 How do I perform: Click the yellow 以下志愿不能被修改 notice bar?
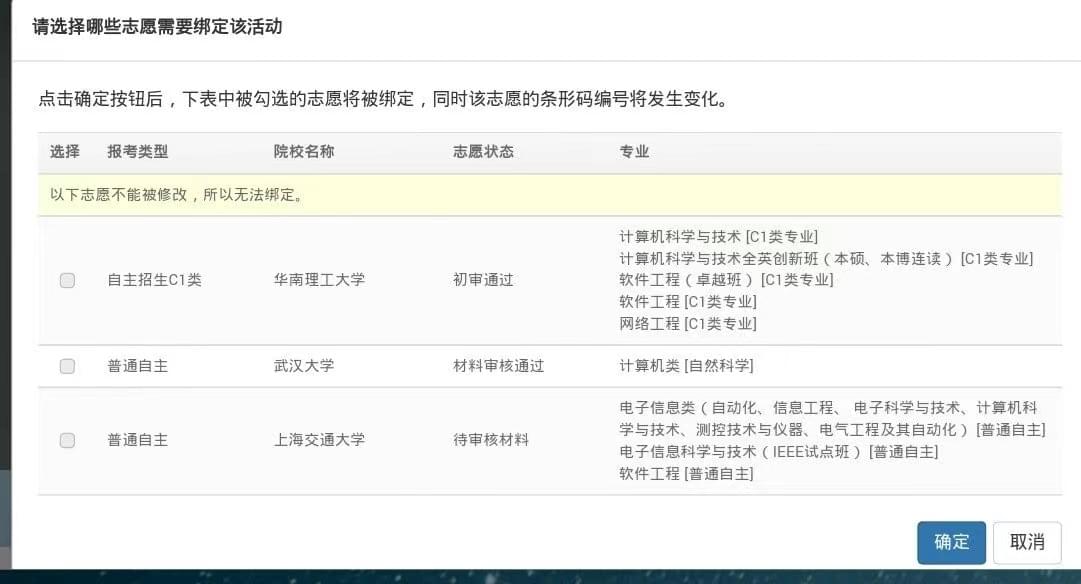pos(549,195)
